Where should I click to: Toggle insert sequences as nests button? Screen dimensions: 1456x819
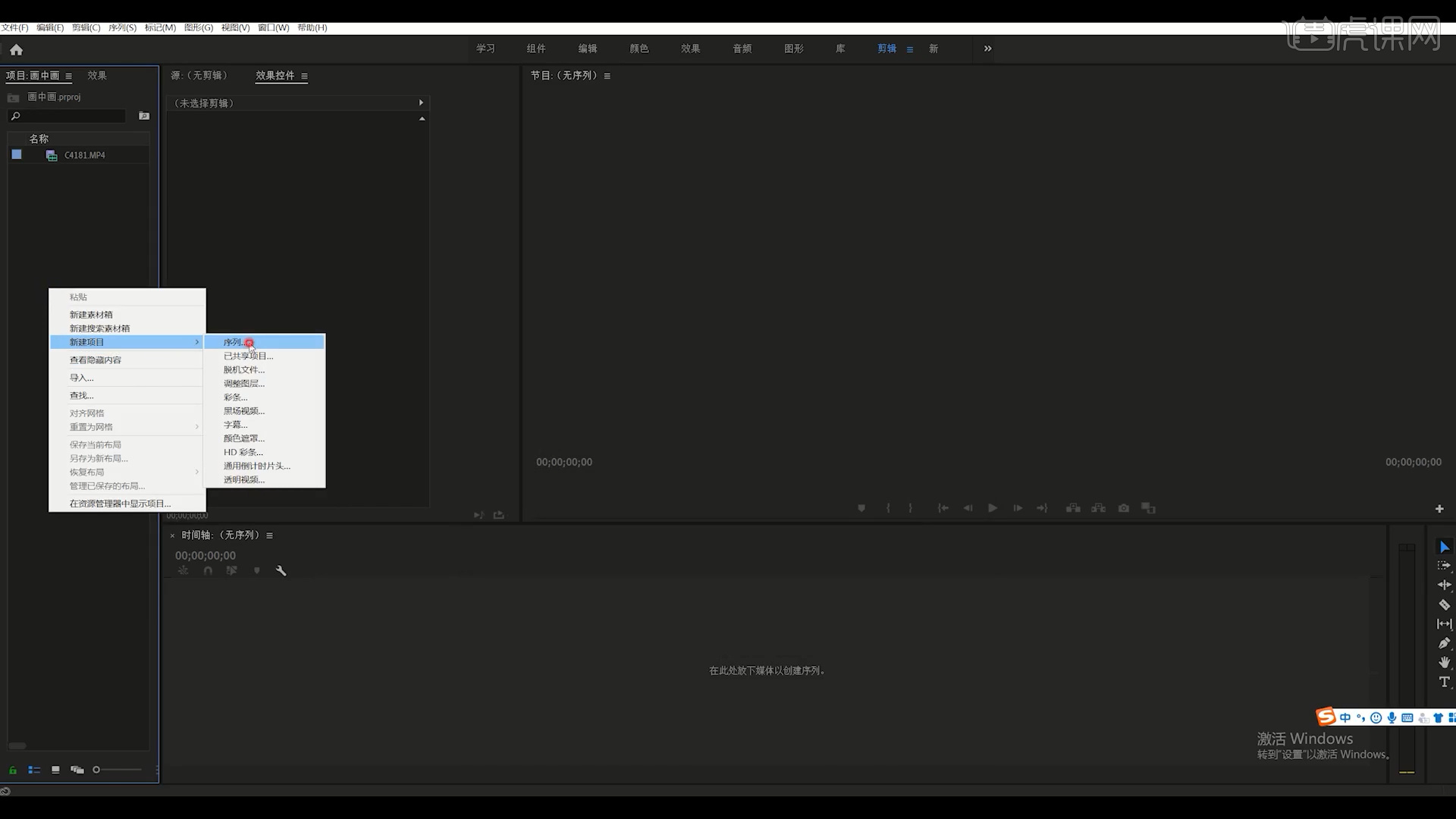point(184,571)
